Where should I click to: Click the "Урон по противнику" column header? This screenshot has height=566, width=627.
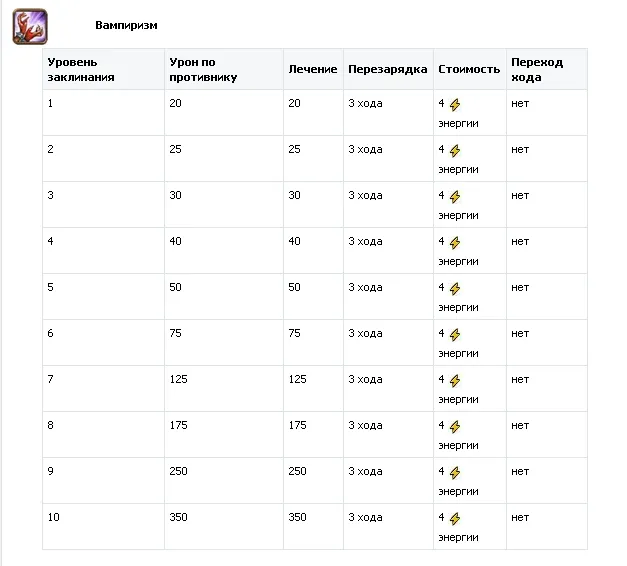click(x=203, y=69)
